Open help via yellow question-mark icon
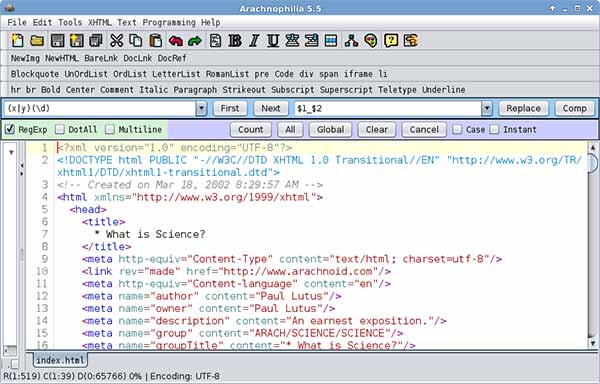This screenshot has width=600, height=384. [391, 41]
